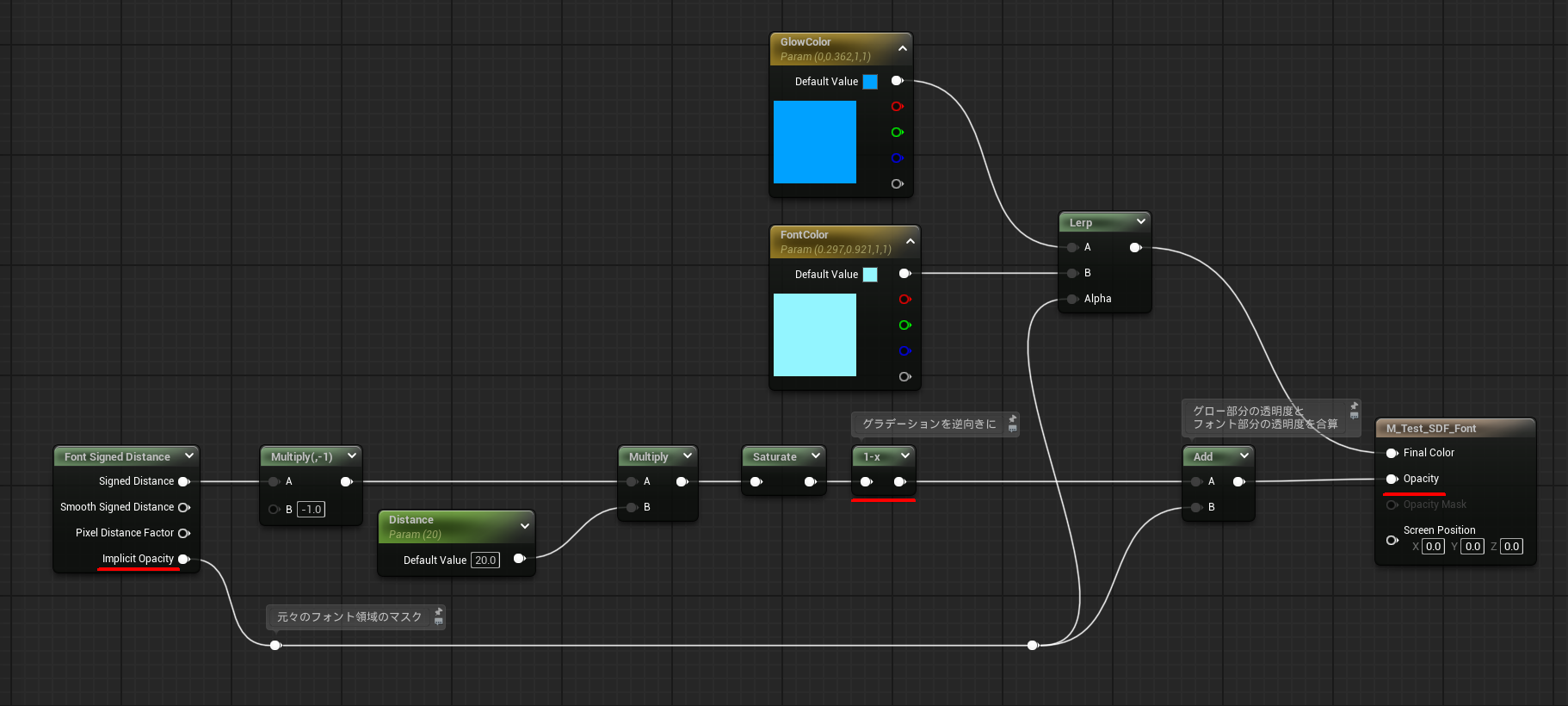Expand the Font Signed Distance node chevron

[188, 455]
